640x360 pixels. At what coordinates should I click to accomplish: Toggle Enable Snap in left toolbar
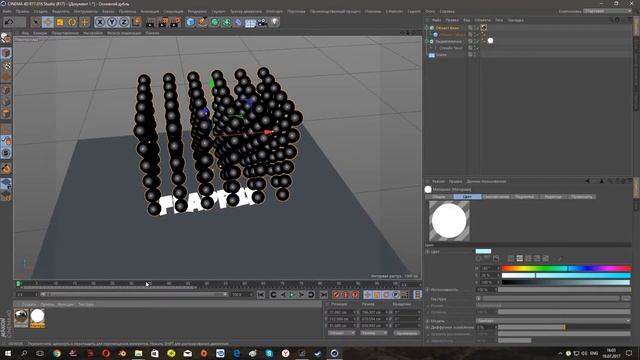pyautogui.click(x=6, y=153)
